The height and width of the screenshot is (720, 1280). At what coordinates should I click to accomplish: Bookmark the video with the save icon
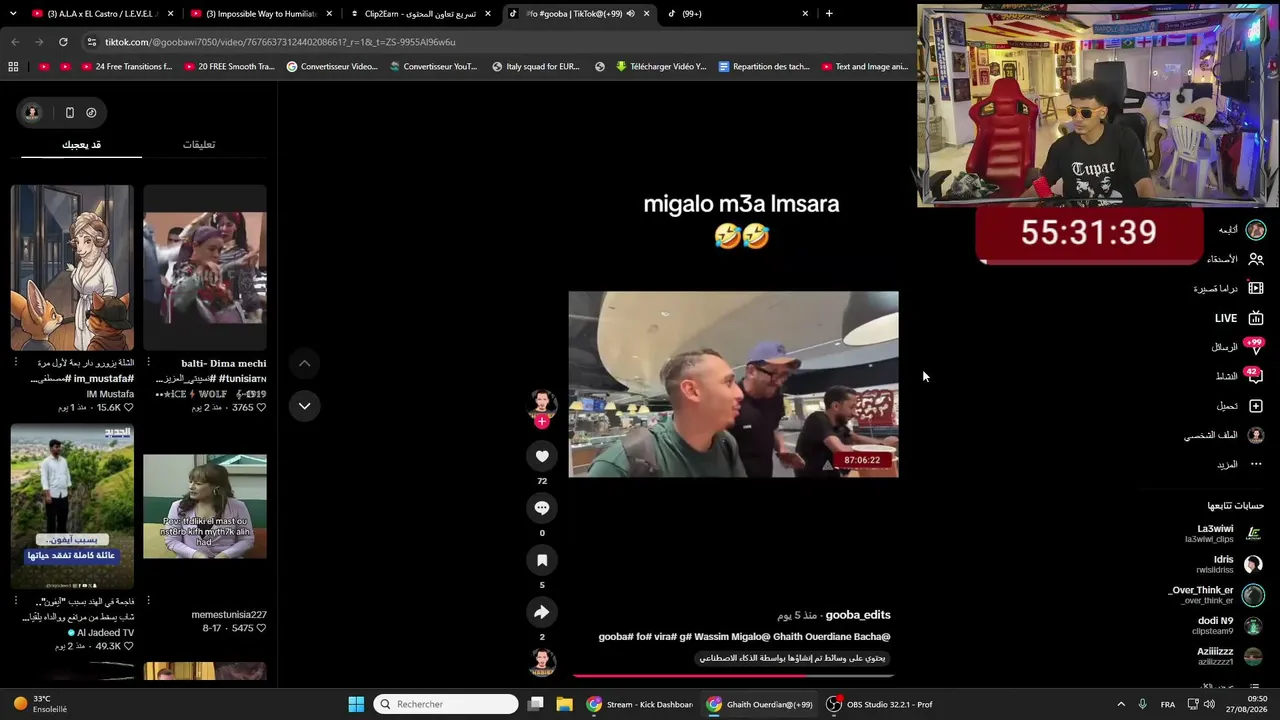pyautogui.click(x=542, y=560)
